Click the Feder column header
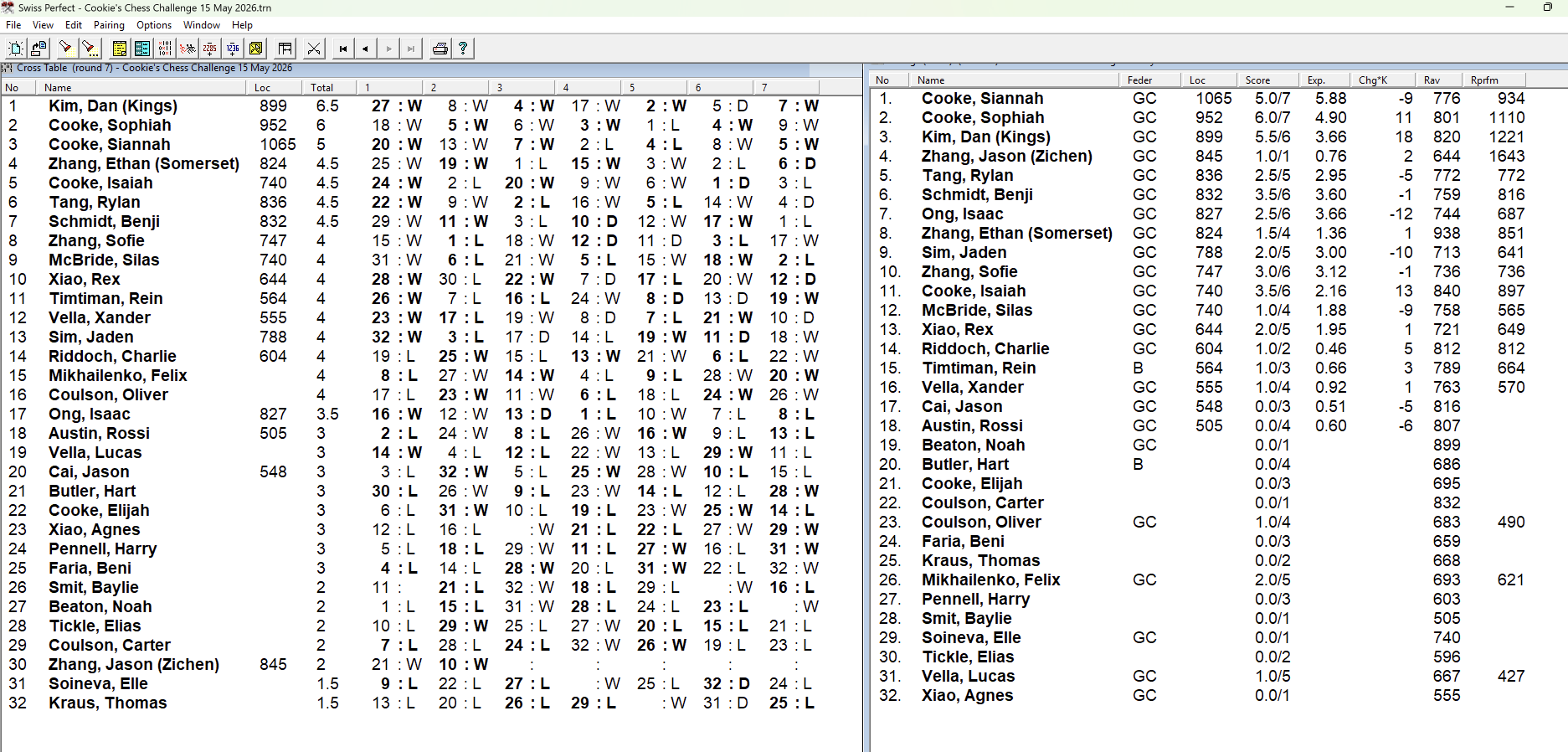Image resolution: width=1568 pixels, height=752 pixels. click(1150, 80)
